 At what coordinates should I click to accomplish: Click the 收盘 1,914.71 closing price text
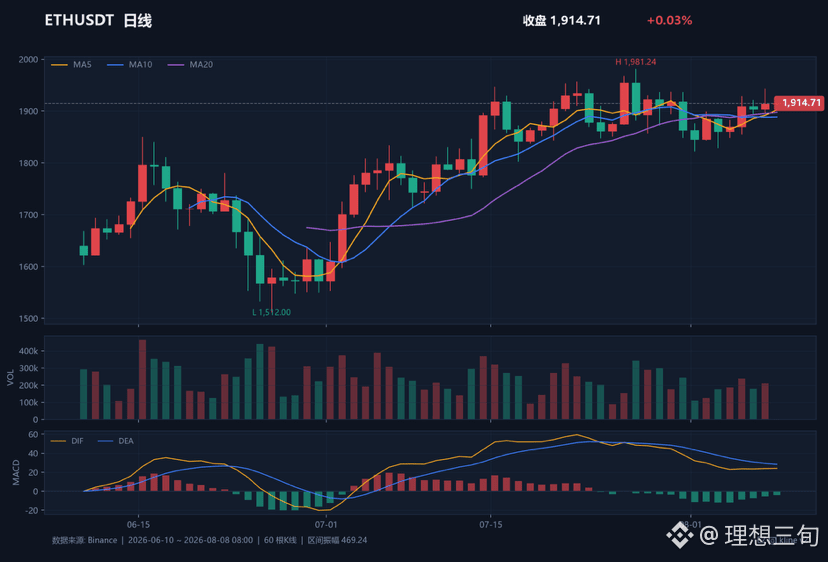point(562,21)
